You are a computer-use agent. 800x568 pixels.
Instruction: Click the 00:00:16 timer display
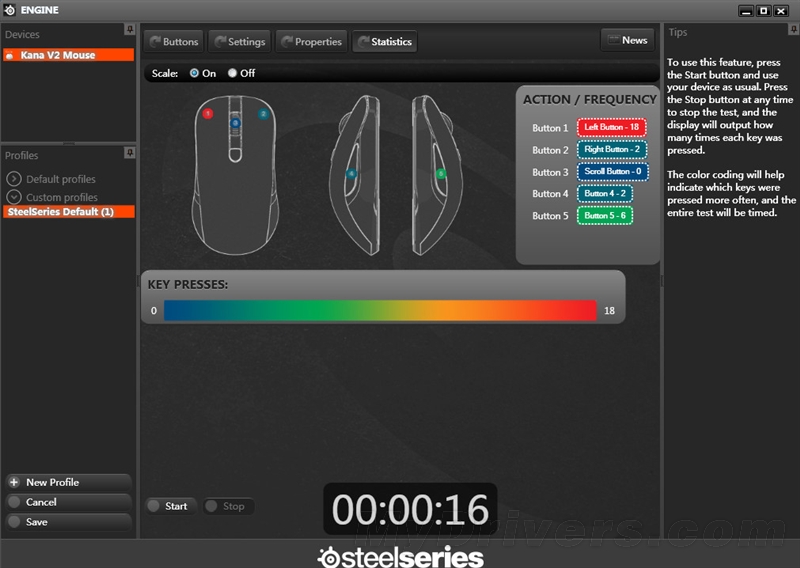point(410,509)
